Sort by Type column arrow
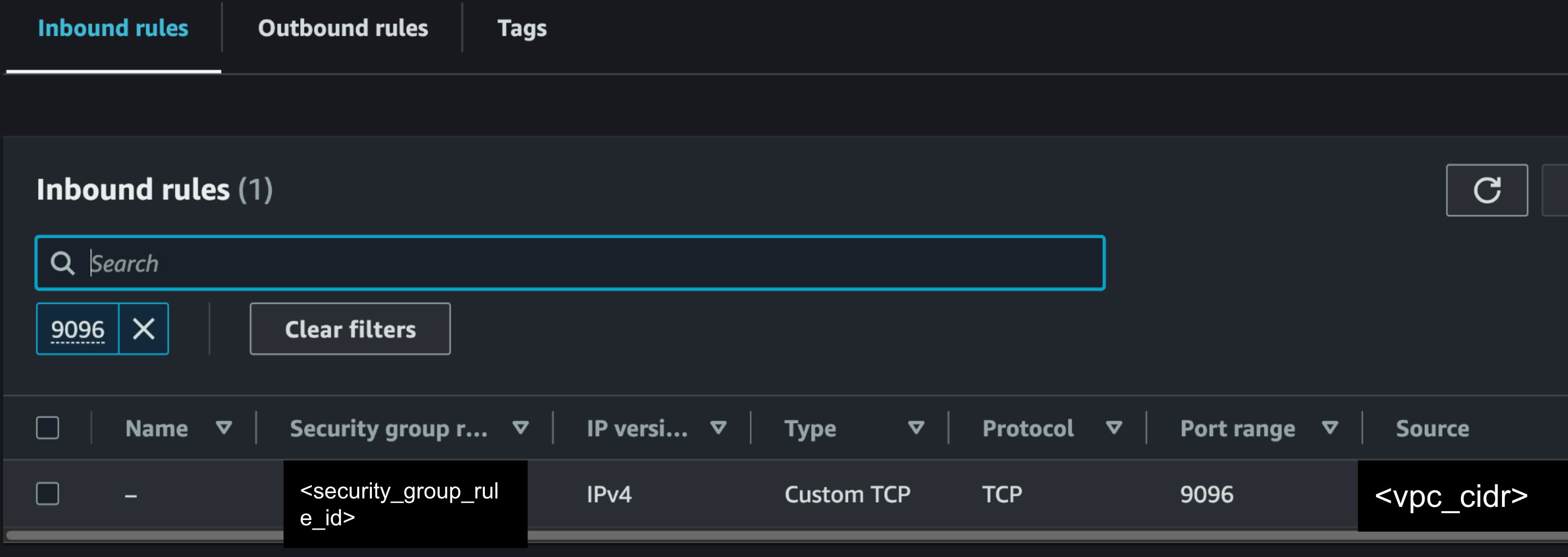 [916, 428]
